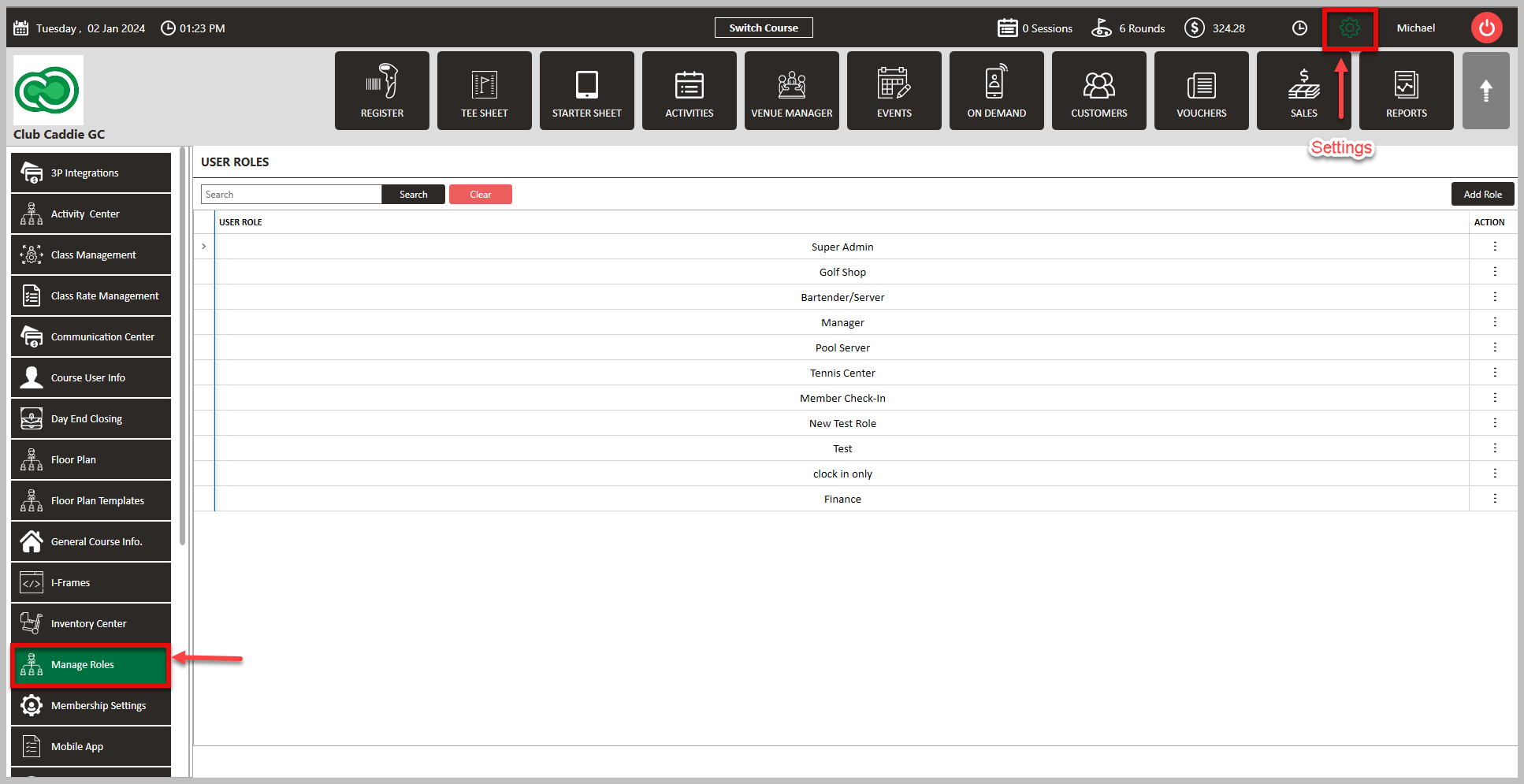Click the clock icon beside Settings

(x=1300, y=28)
